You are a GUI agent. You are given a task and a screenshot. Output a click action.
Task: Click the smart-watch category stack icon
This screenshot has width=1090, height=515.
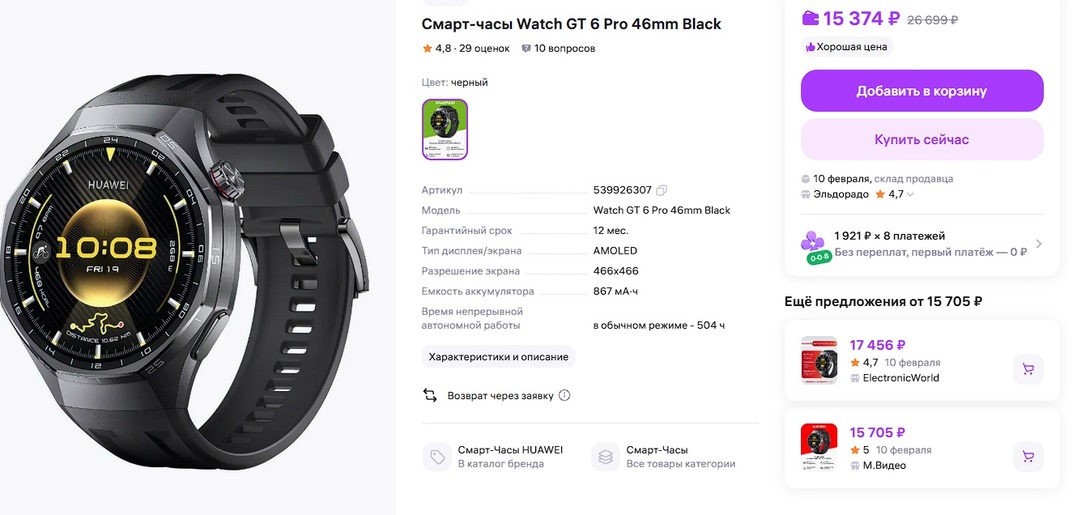tap(605, 457)
